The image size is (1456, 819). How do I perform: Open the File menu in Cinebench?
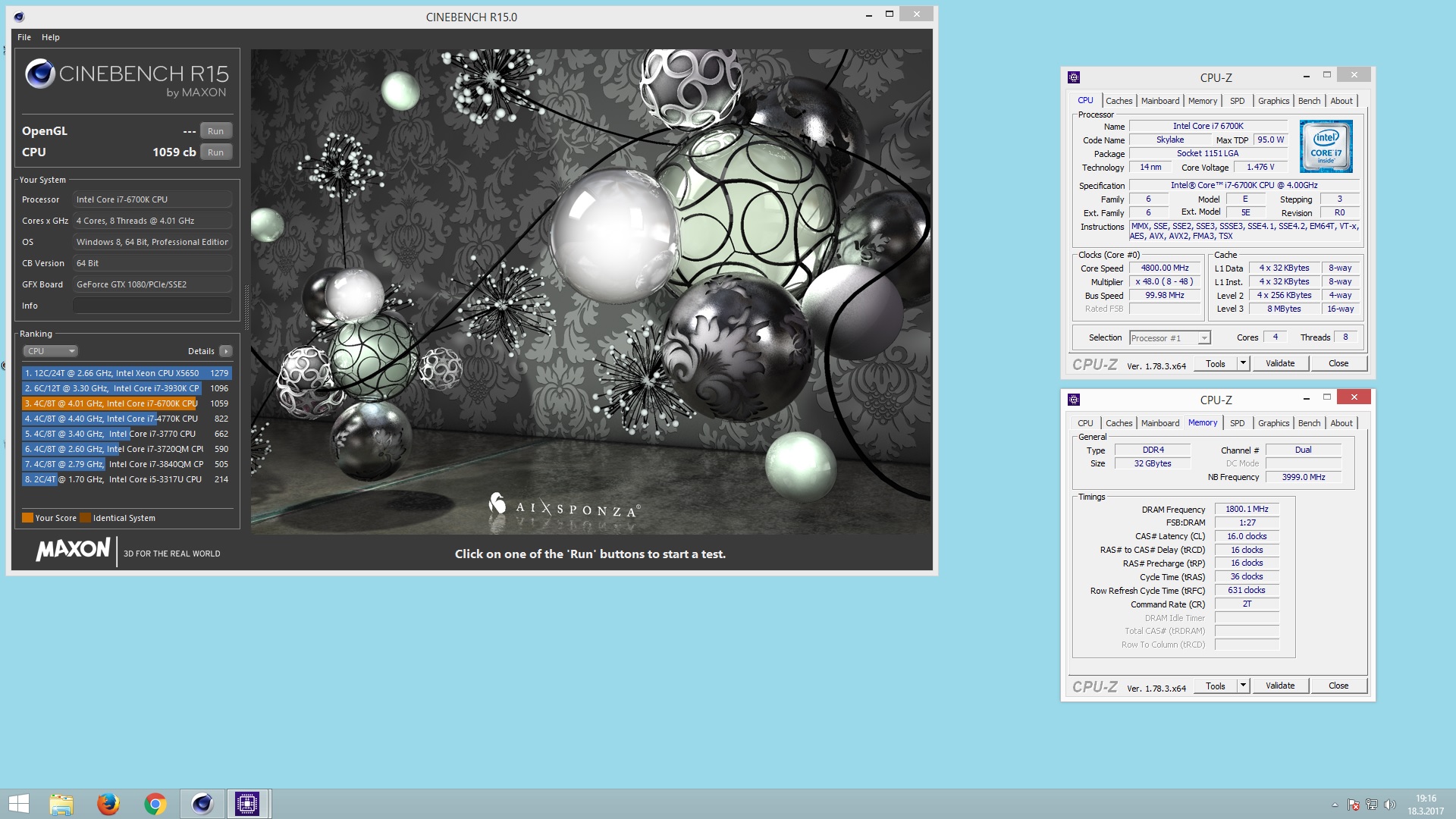[24, 37]
